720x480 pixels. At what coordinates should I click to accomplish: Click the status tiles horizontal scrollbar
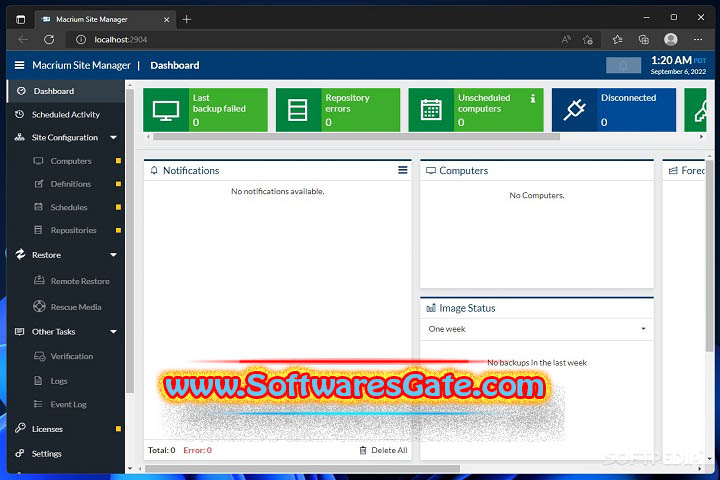357,136
